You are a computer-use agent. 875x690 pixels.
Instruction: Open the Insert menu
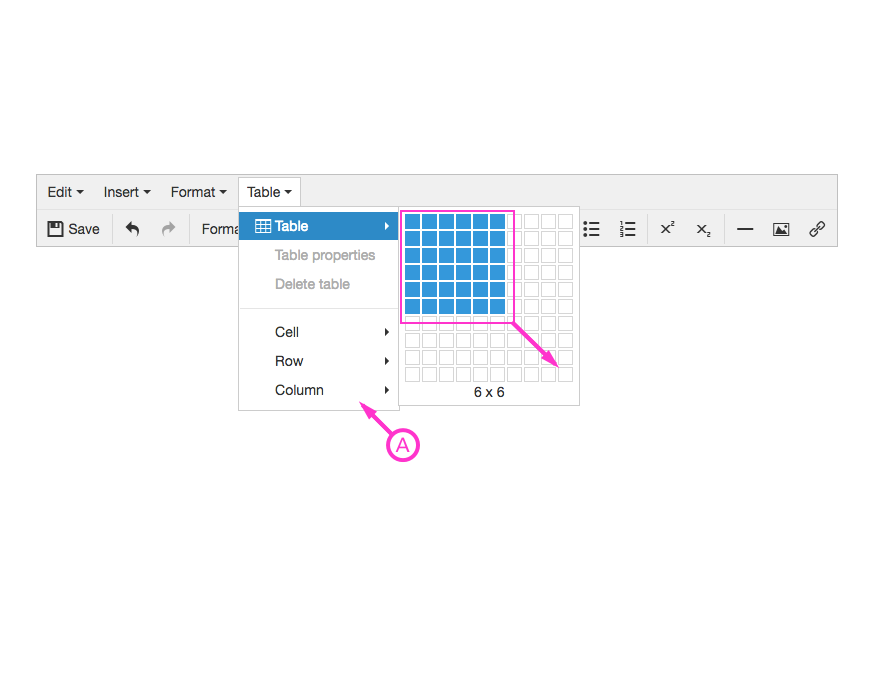point(125,191)
